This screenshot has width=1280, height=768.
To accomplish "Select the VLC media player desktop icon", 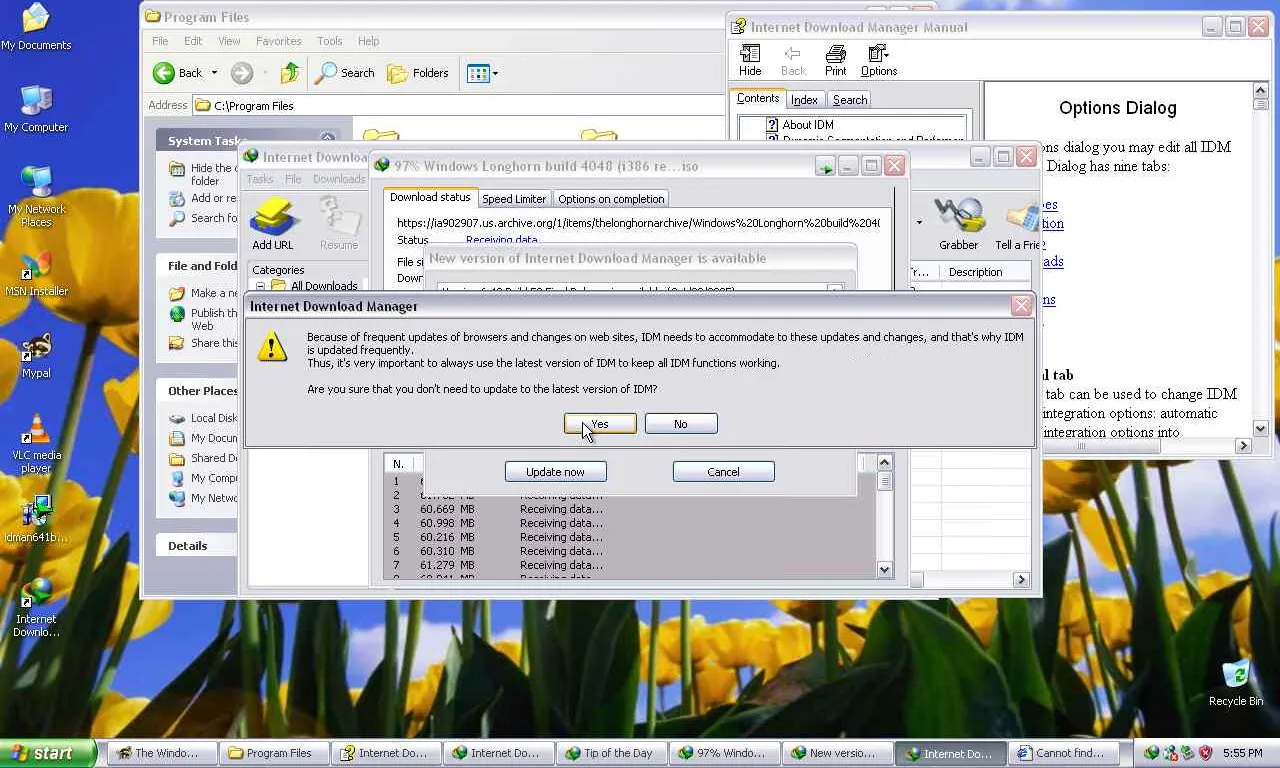I will 36,443.
